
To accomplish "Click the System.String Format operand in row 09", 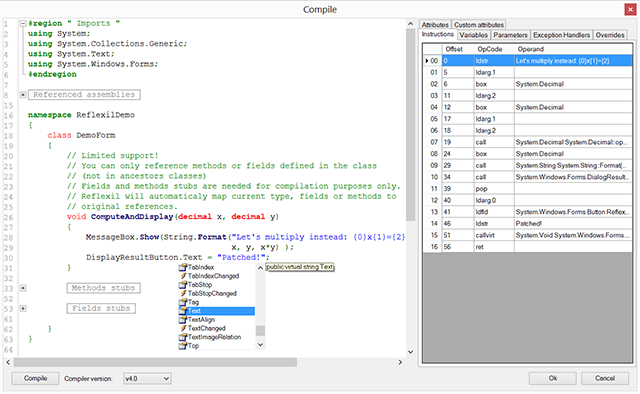I will pos(573,166).
